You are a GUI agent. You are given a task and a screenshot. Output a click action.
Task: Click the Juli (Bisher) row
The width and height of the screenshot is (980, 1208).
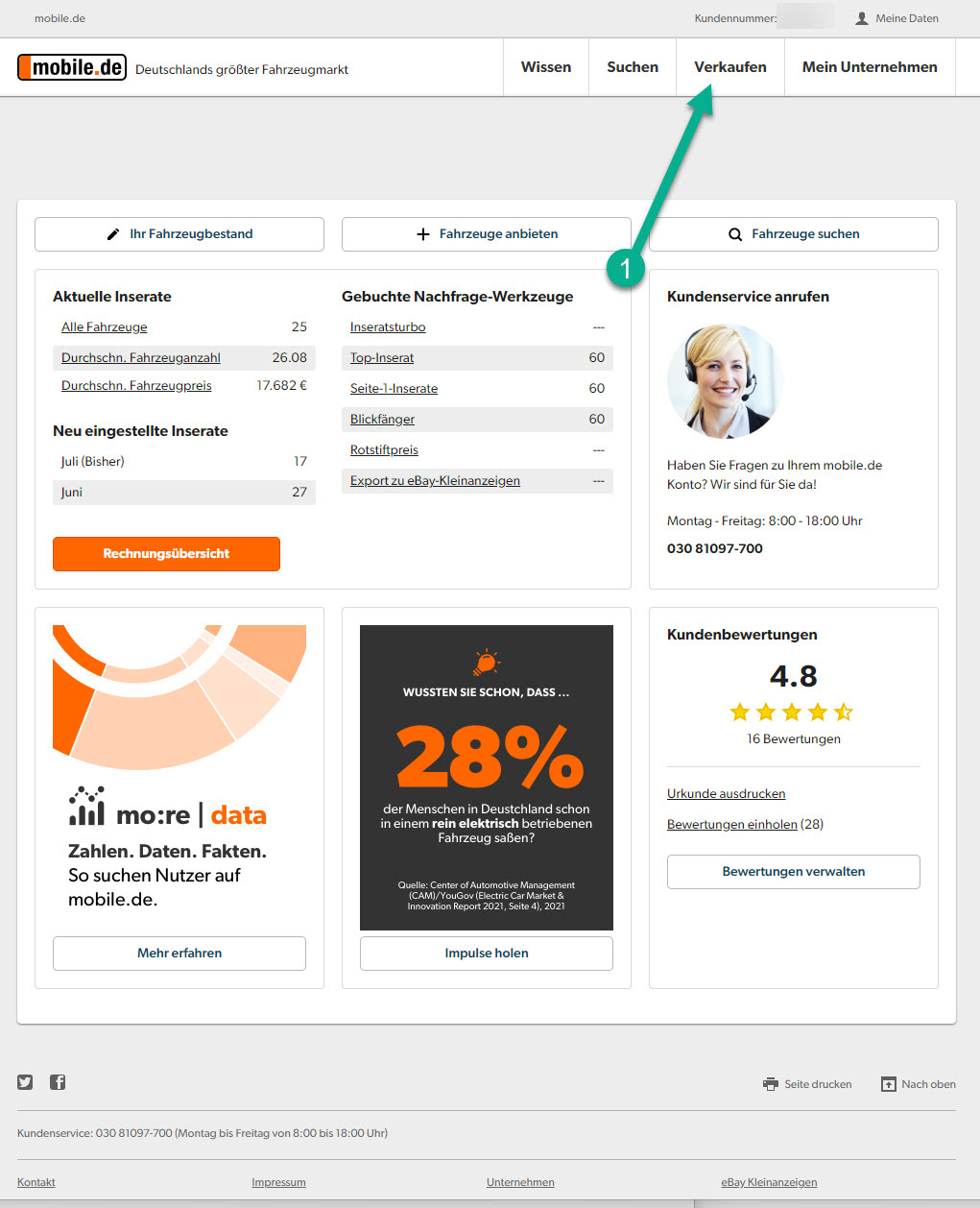coord(184,462)
